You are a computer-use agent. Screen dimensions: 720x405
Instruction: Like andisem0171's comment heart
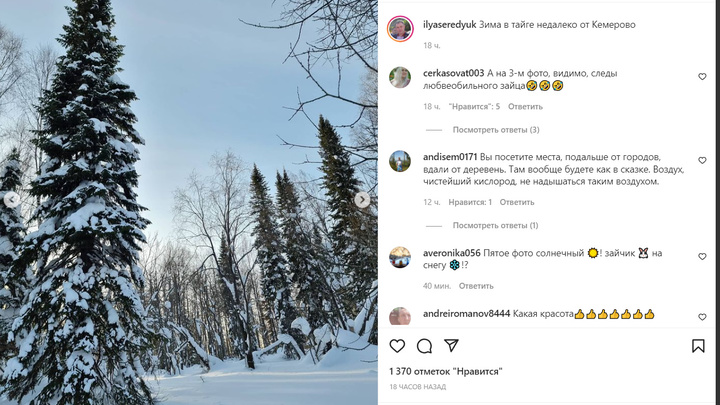(702, 160)
